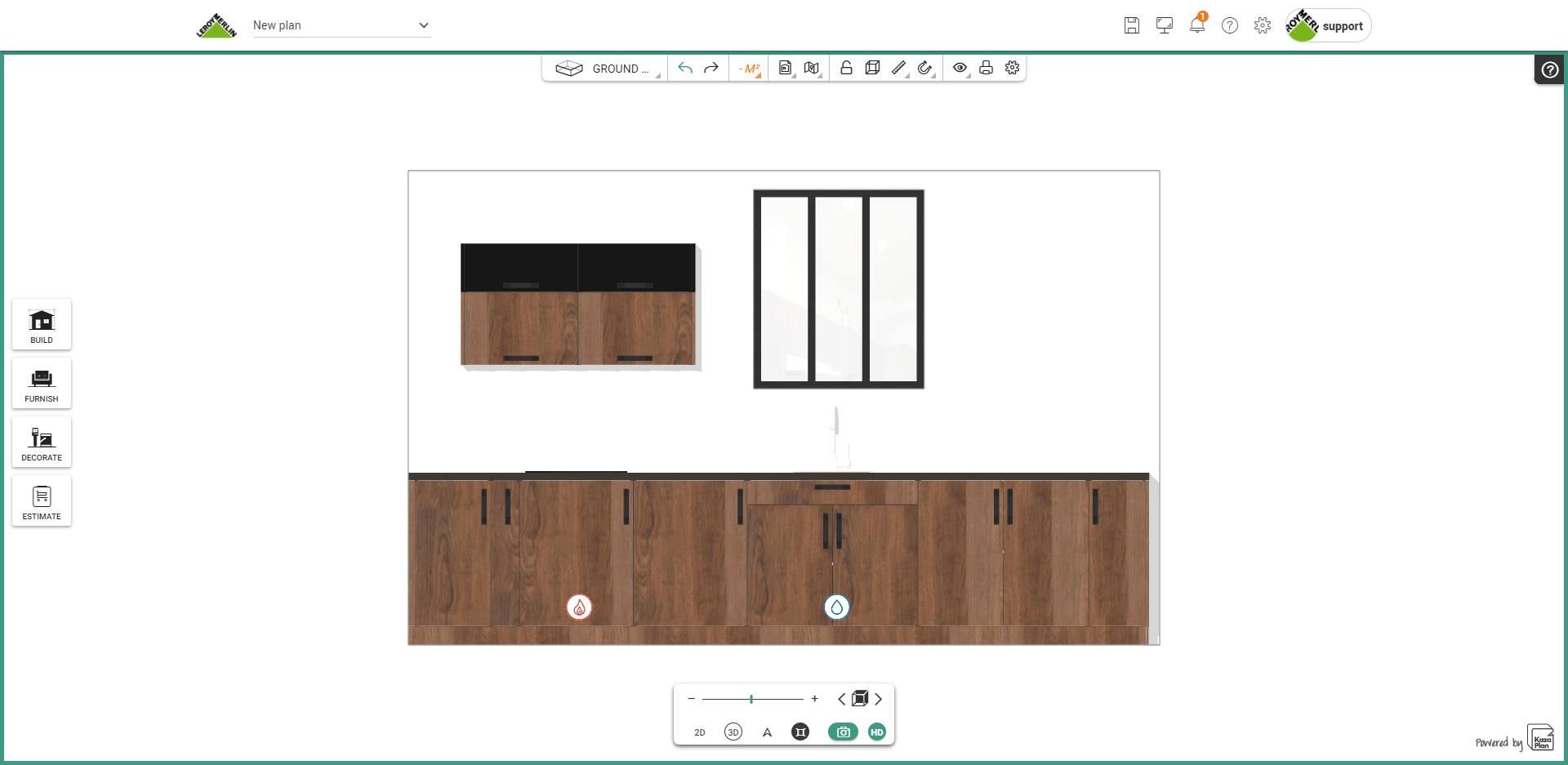Viewport: 1568px width, 765px height.
Task: Redo the last action
Action: click(711, 69)
